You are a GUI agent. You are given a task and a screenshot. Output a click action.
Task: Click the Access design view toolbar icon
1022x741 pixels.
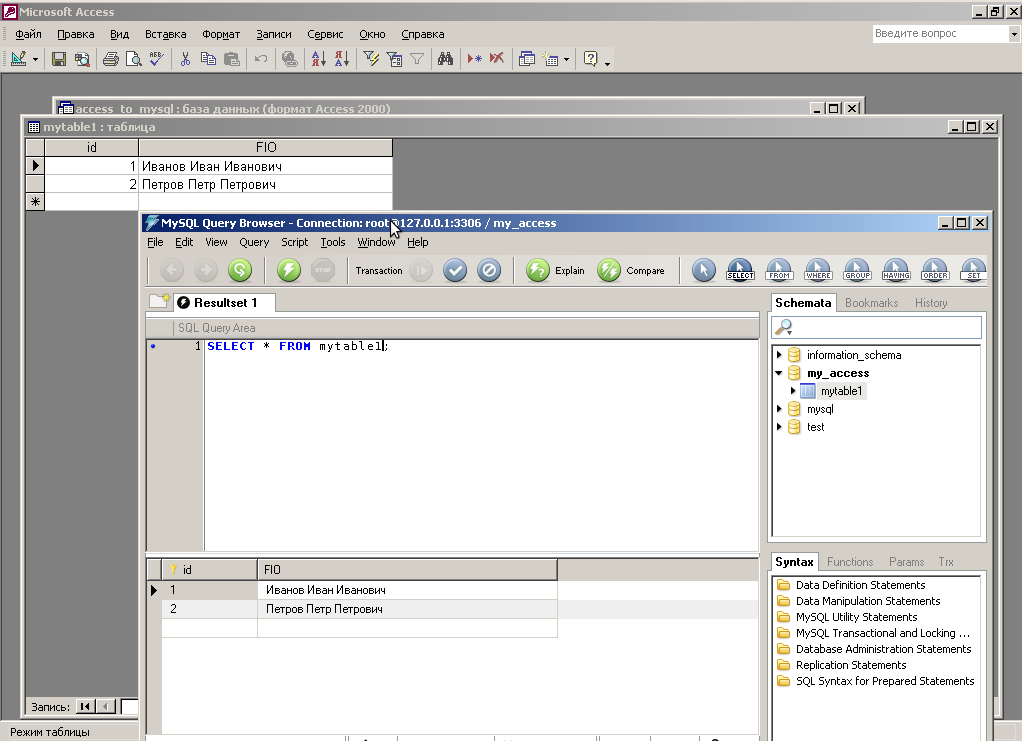coord(18,59)
